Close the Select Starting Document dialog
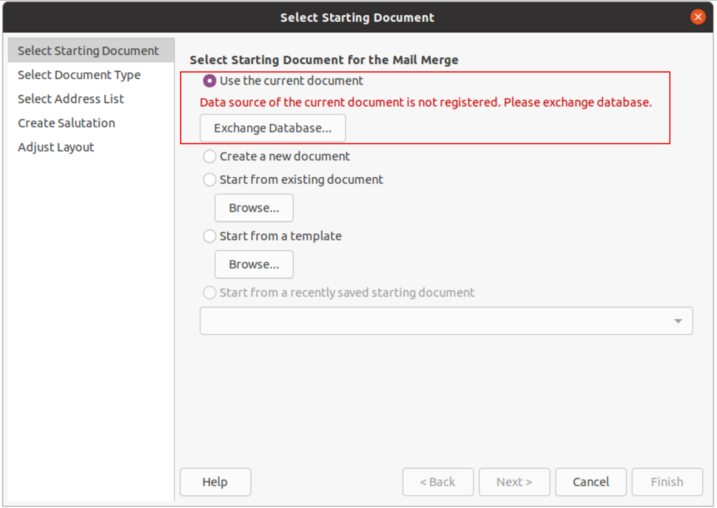The width and height of the screenshot is (717, 508). [697, 17]
